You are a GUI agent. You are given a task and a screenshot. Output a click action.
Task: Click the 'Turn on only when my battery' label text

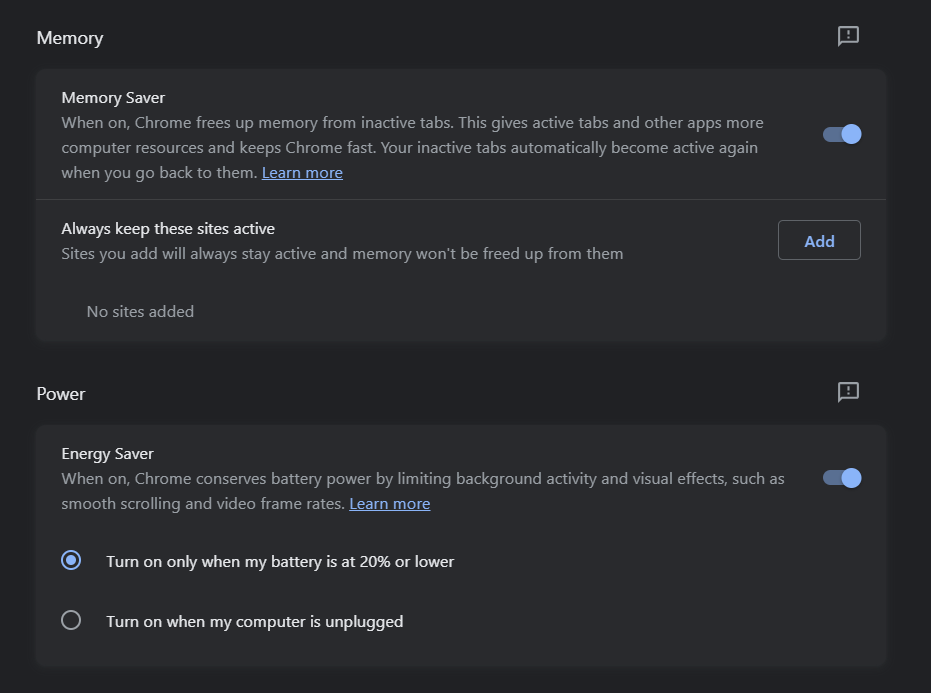click(x=280, y=562)
